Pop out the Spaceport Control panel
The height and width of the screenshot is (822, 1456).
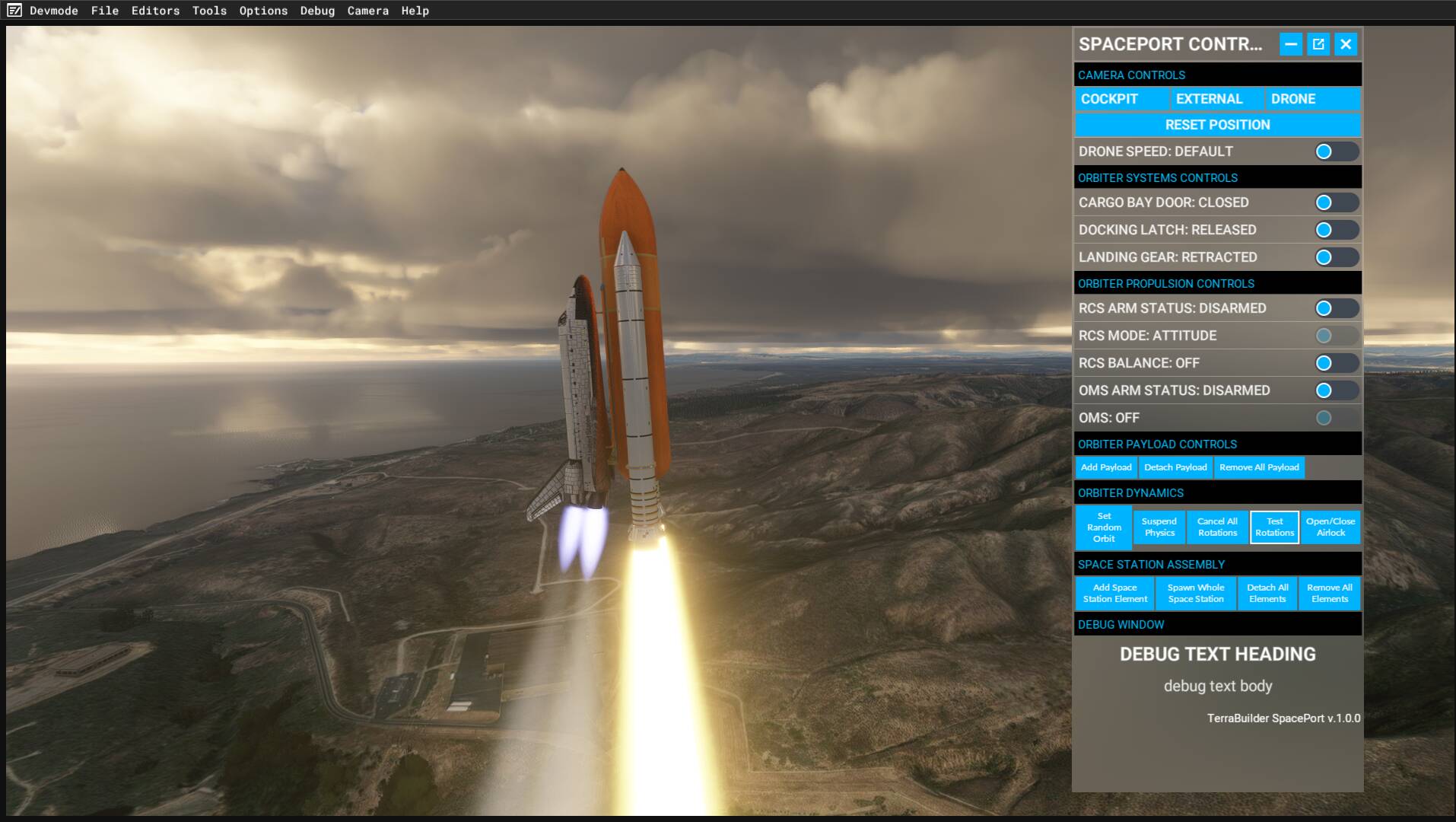1318,44
